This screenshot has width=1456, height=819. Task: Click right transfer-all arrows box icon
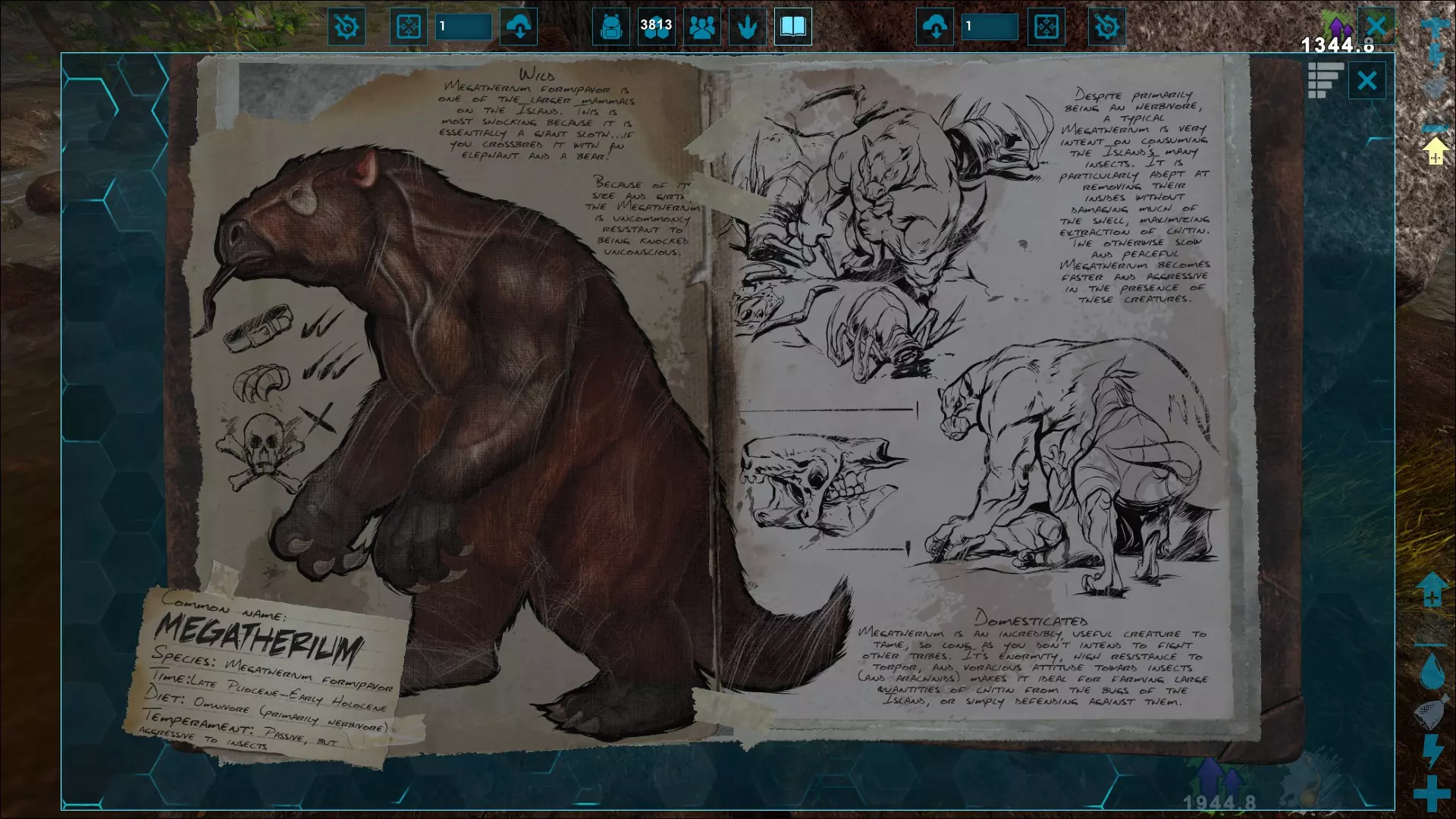pyautogui.click(x=1046, y=27)
